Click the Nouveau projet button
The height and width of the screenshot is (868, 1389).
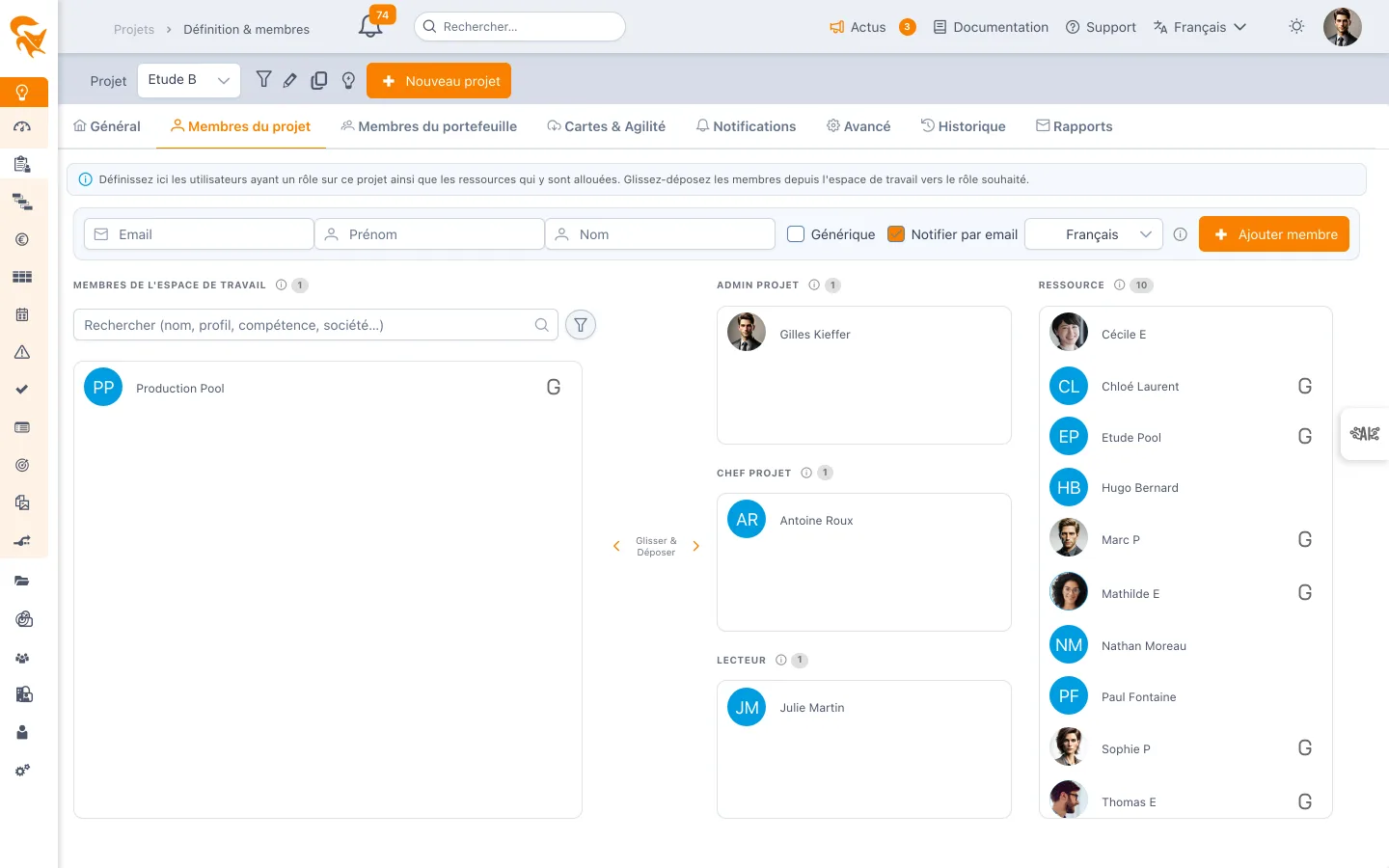[x=439, y=81]
